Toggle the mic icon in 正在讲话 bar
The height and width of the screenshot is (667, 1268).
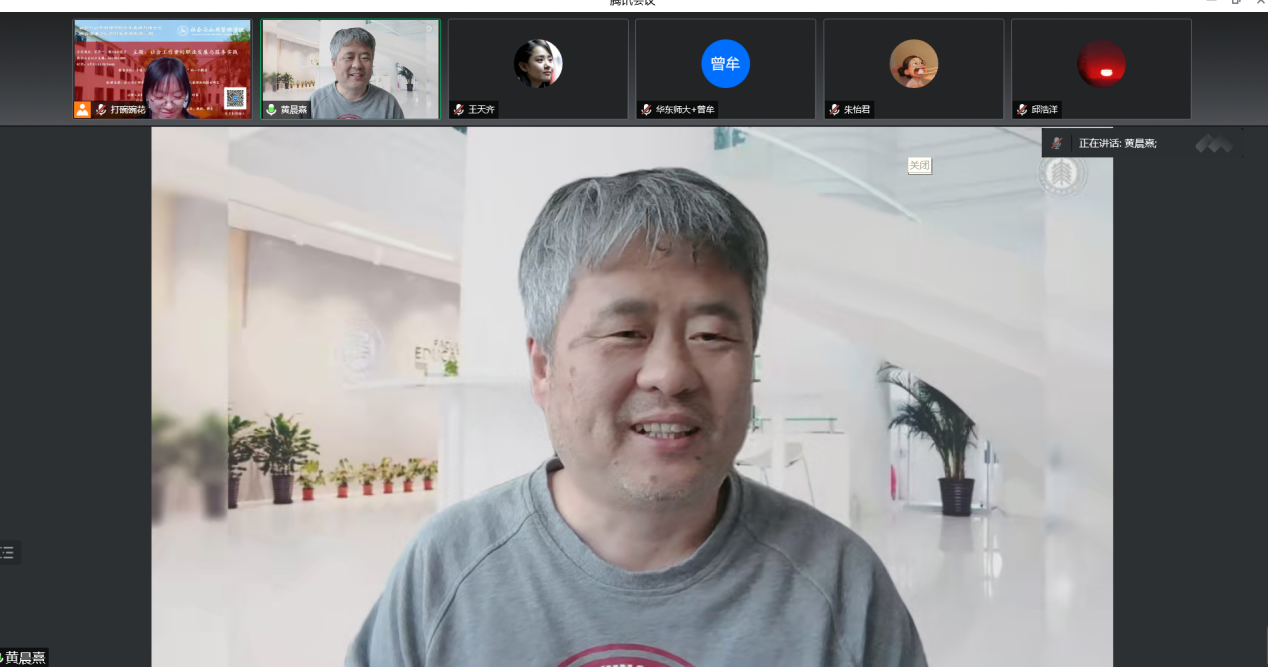[1056, 144]
